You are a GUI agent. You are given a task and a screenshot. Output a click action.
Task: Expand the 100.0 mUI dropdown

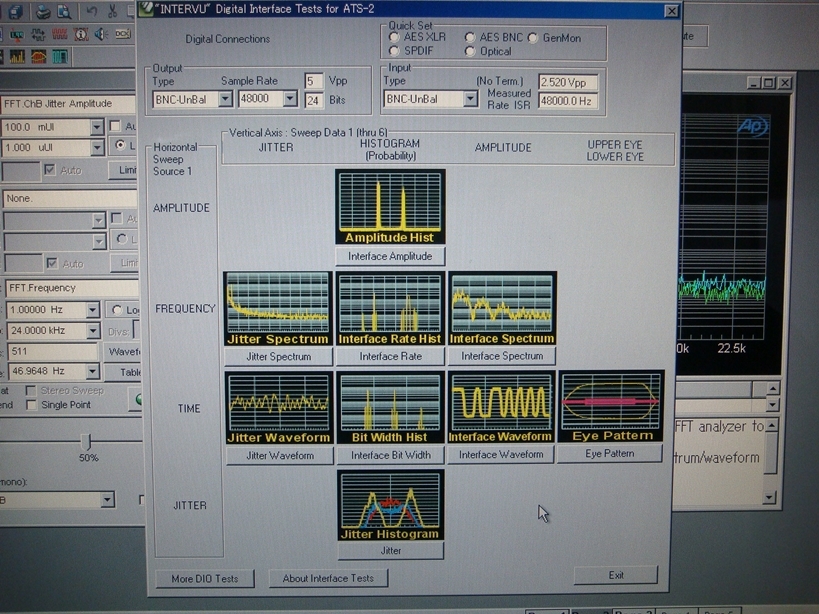(97, 127)
